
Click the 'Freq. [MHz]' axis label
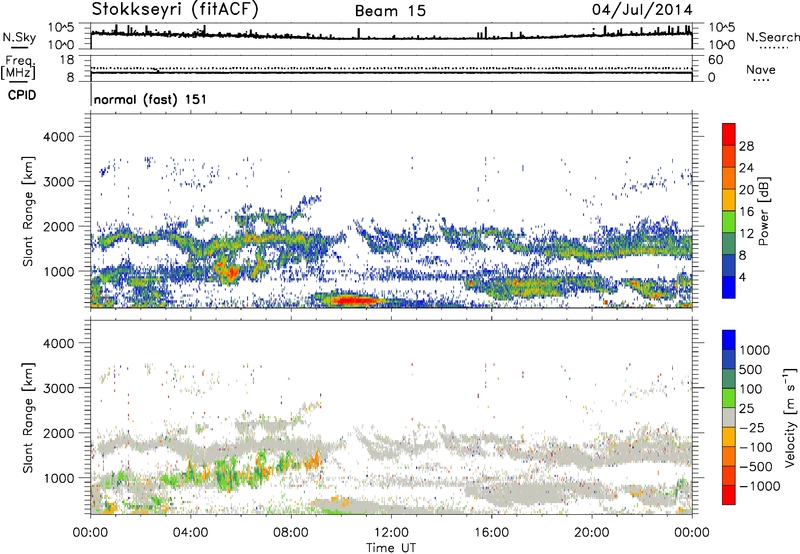click(x=18, y=68)
